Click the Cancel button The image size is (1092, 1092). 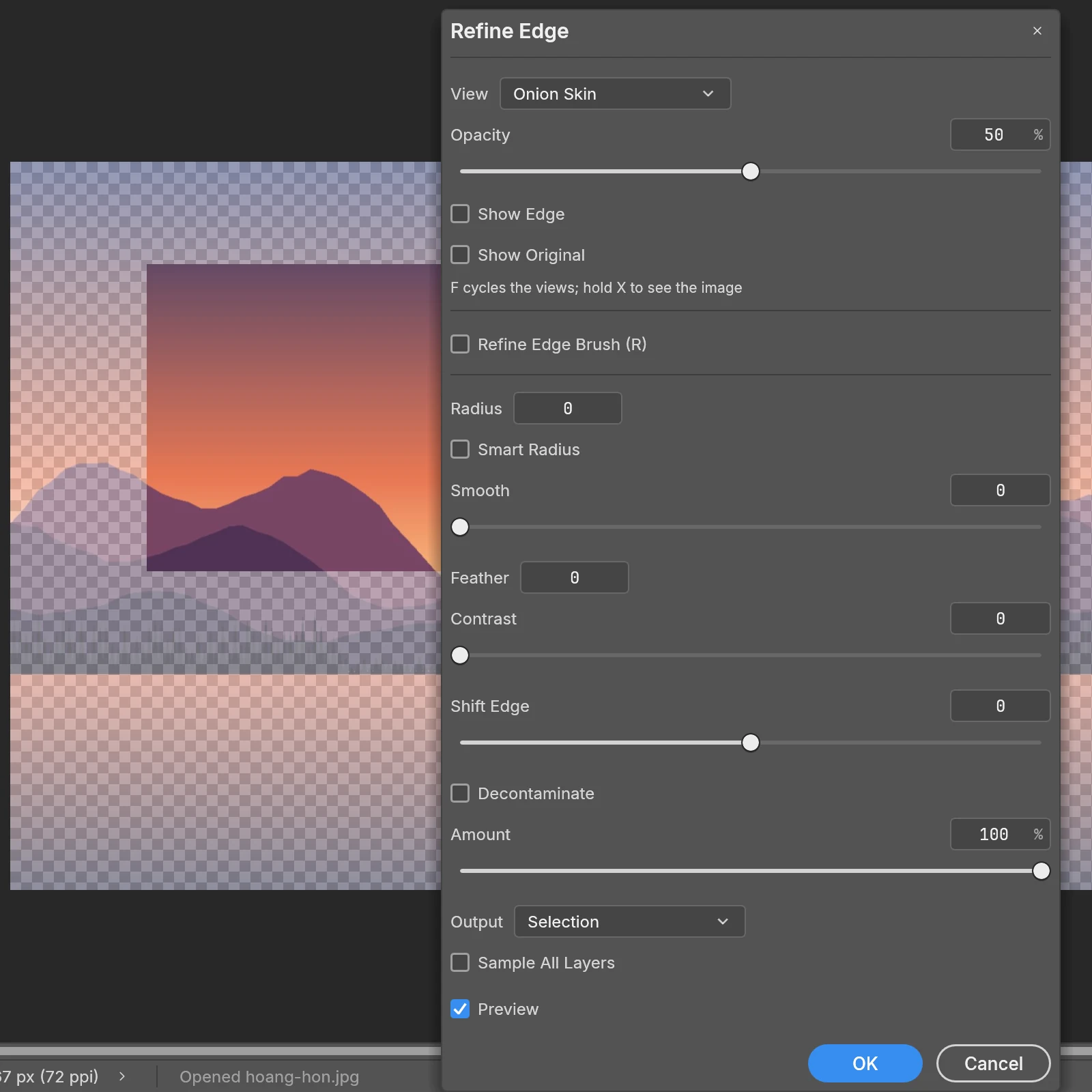pyautogui.click(x=993, y=1063)
